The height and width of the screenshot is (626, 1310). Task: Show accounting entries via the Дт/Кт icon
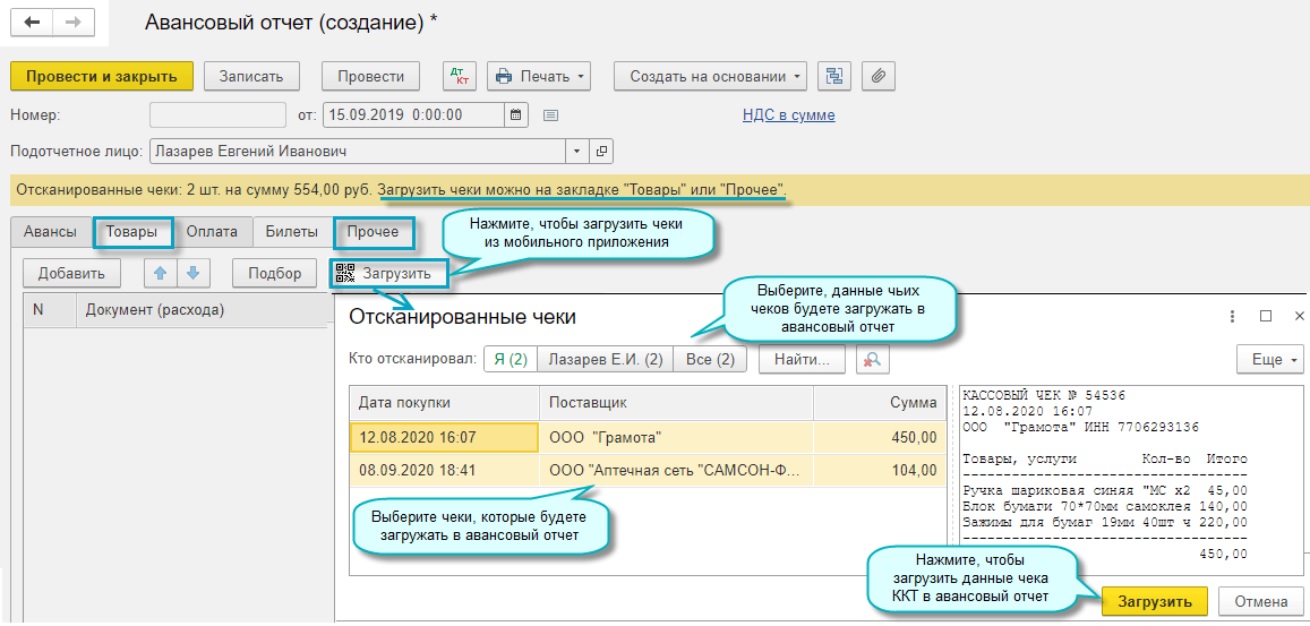(x=460, y=76)
